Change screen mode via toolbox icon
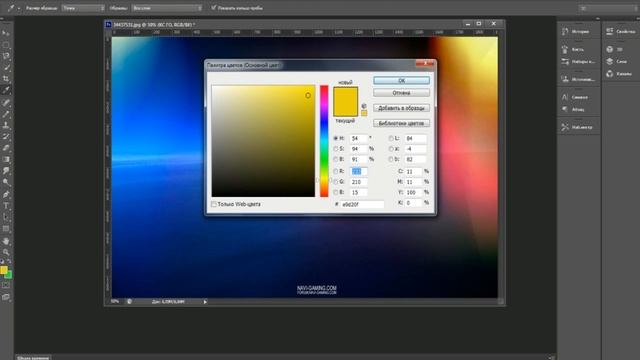 pyautogui.click(x=6, y=297)
